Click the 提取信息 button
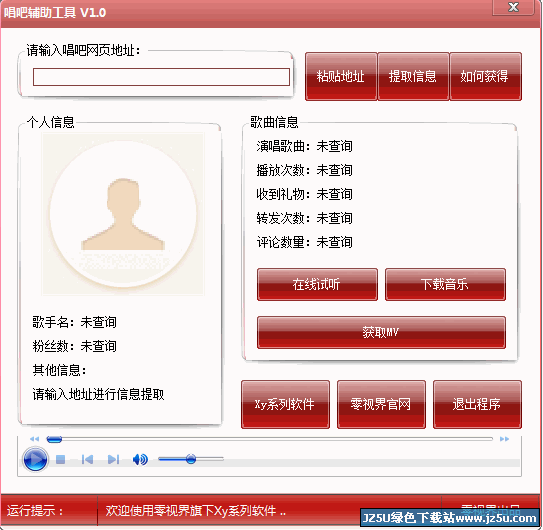Image resolution: width=543 pixels, height=530 pixels. pyautogui.click(x=413, y=77)
